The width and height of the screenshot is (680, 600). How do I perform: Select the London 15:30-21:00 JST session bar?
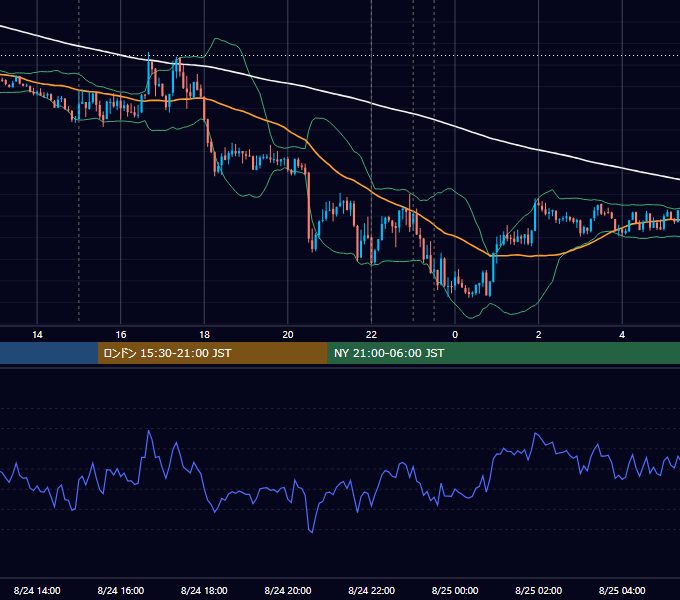(212, 353)
